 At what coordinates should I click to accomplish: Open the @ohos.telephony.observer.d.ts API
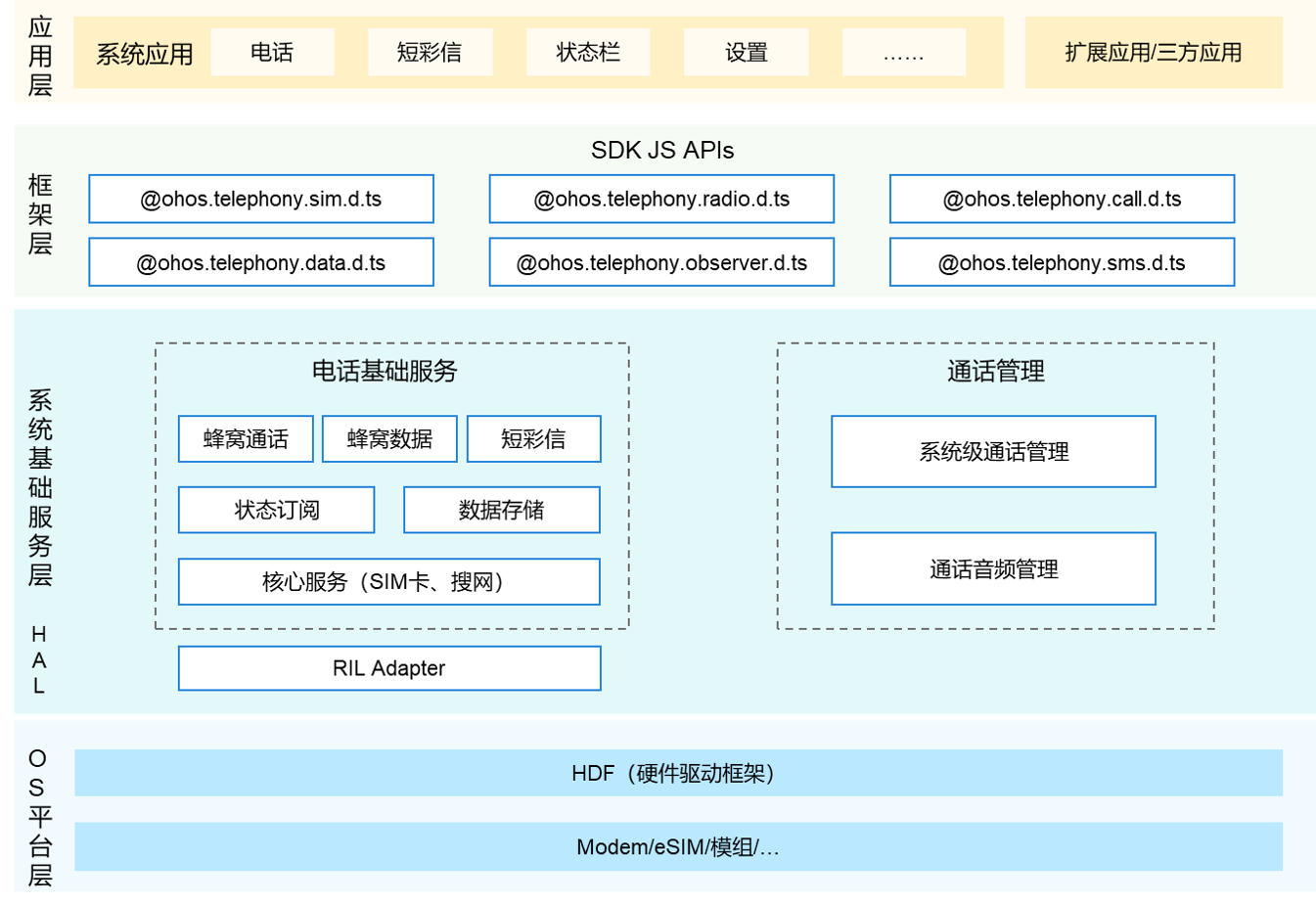pos(661,262)
